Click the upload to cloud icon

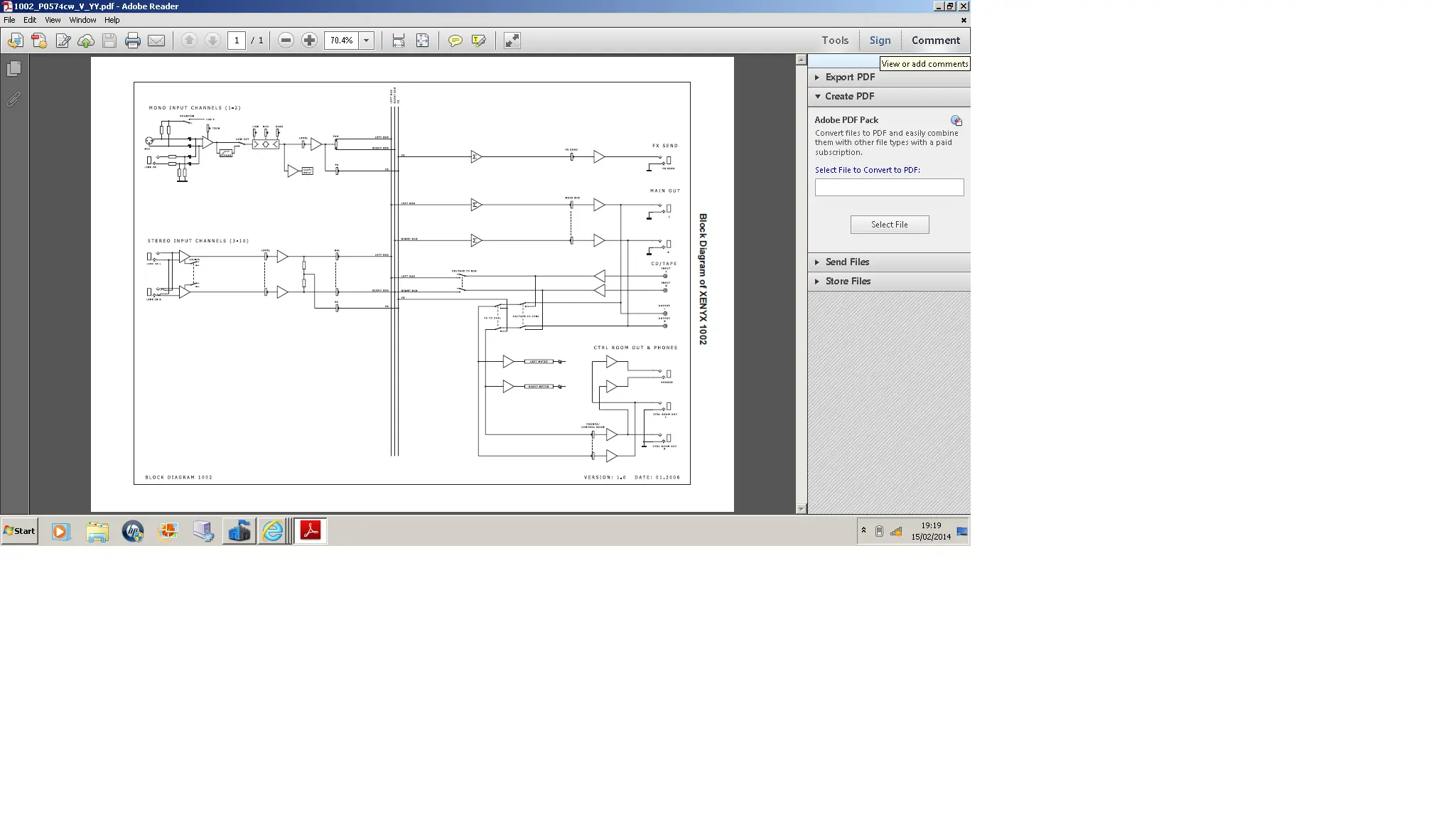pyautogui.click(x=86, y=41)
